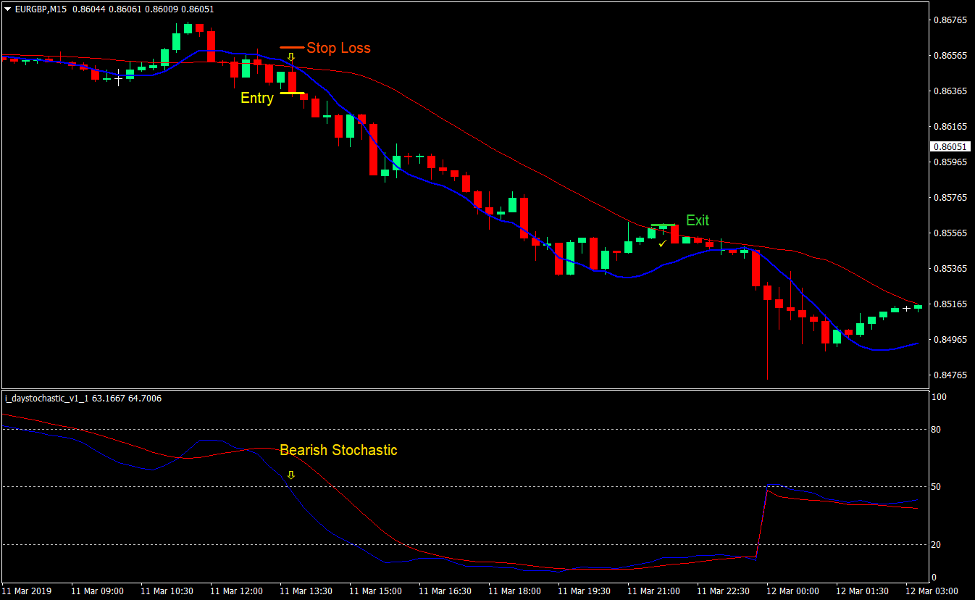The width and height of the screenshot is (977, 600).
Task: Click the 0.86165 price axis label
Action: point(950,126)
